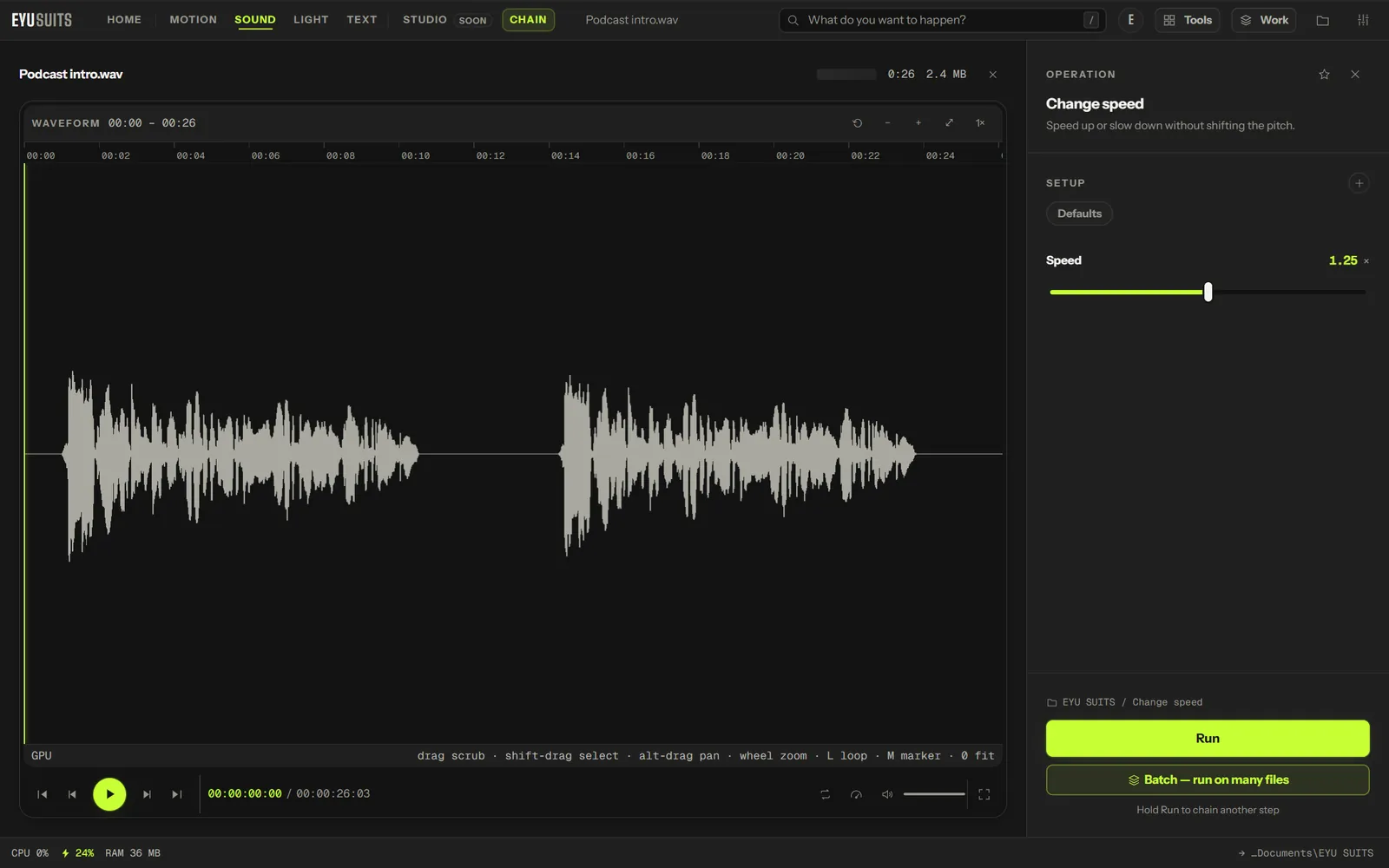Zoom out of the waveform
Screen dimensions: 1389x868
click(x=887, y=123)
